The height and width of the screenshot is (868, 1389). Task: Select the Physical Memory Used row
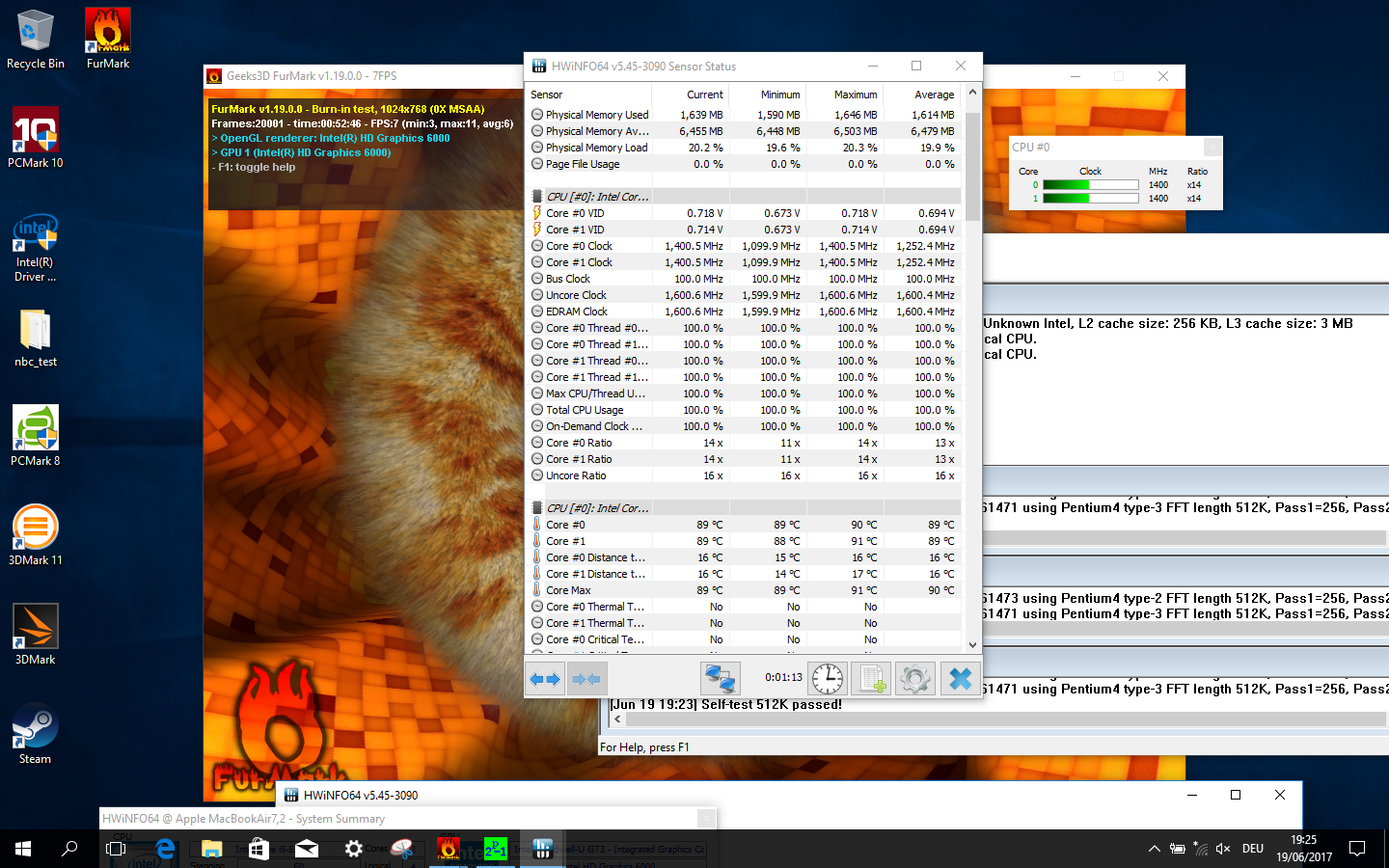[744, 115]
